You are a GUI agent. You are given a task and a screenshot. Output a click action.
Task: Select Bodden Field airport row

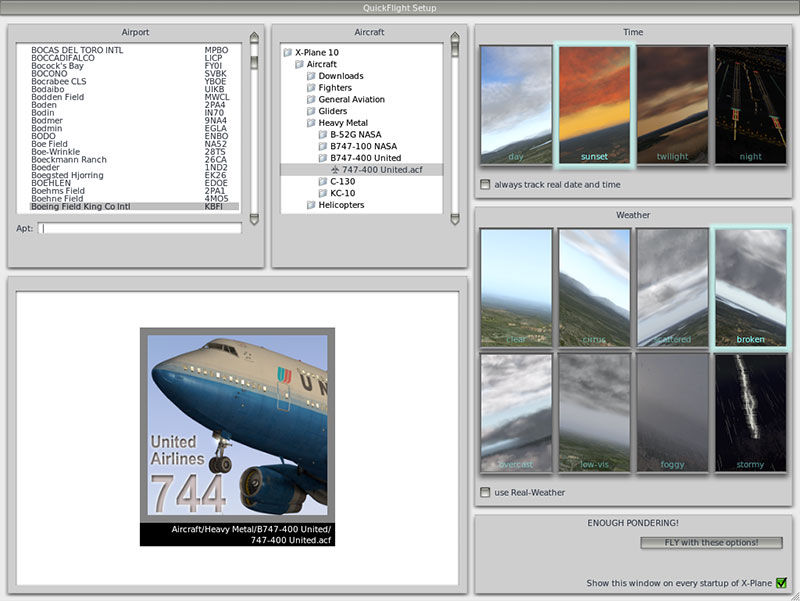click(135, 97)
